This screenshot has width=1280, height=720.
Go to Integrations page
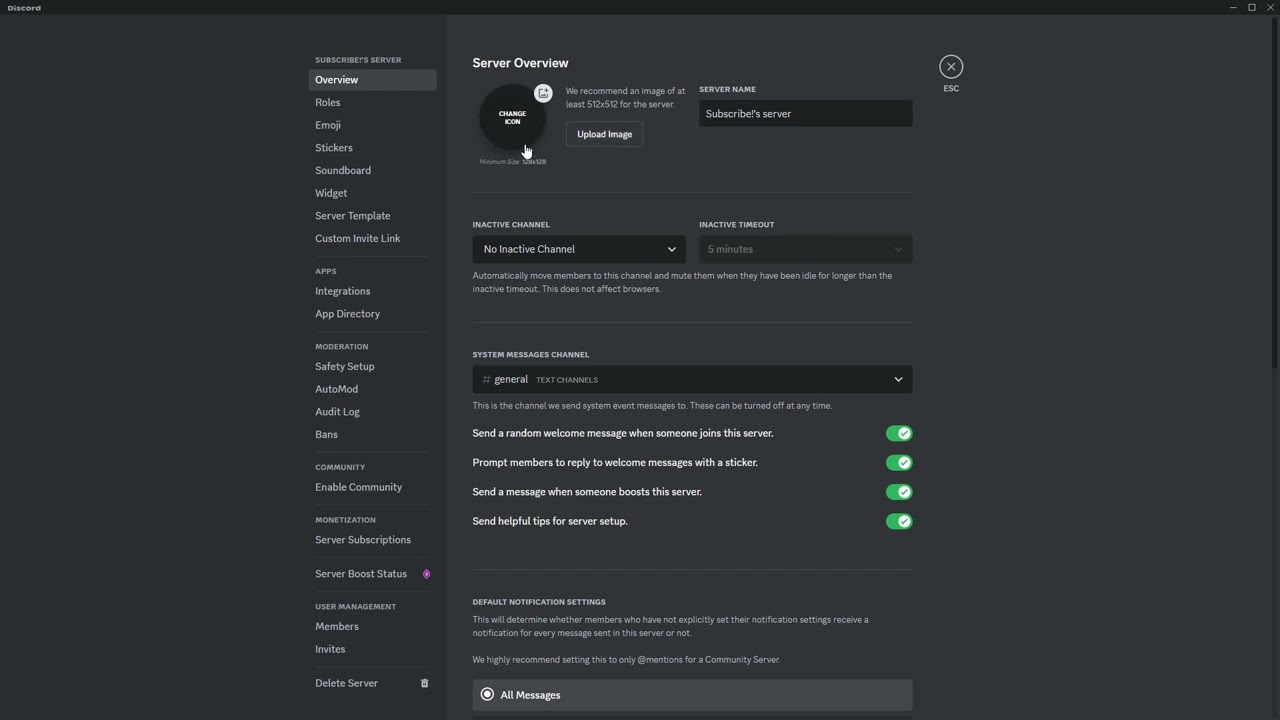coord(372,291)
